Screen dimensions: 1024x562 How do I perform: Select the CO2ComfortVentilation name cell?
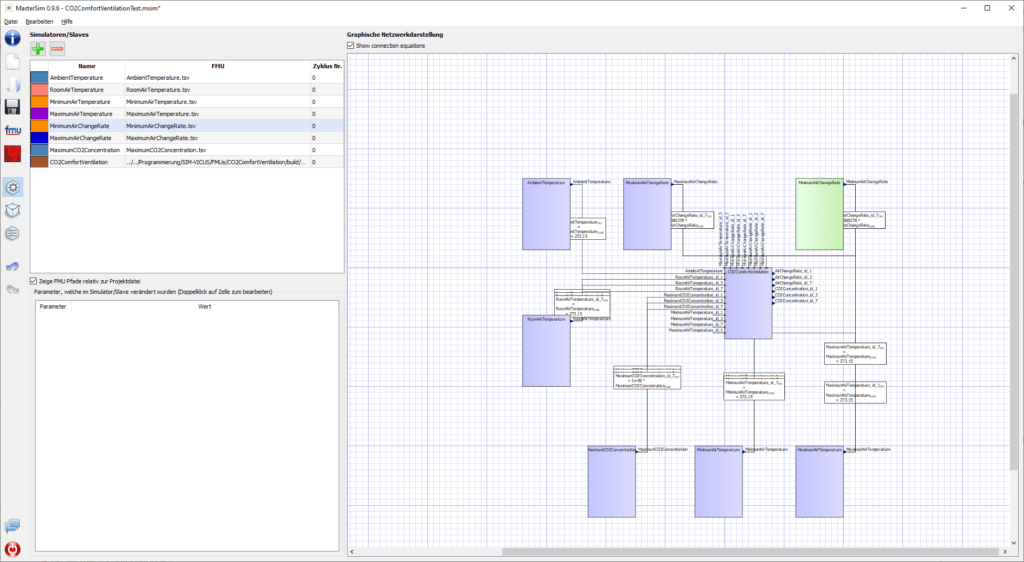(x=86, y=162)
